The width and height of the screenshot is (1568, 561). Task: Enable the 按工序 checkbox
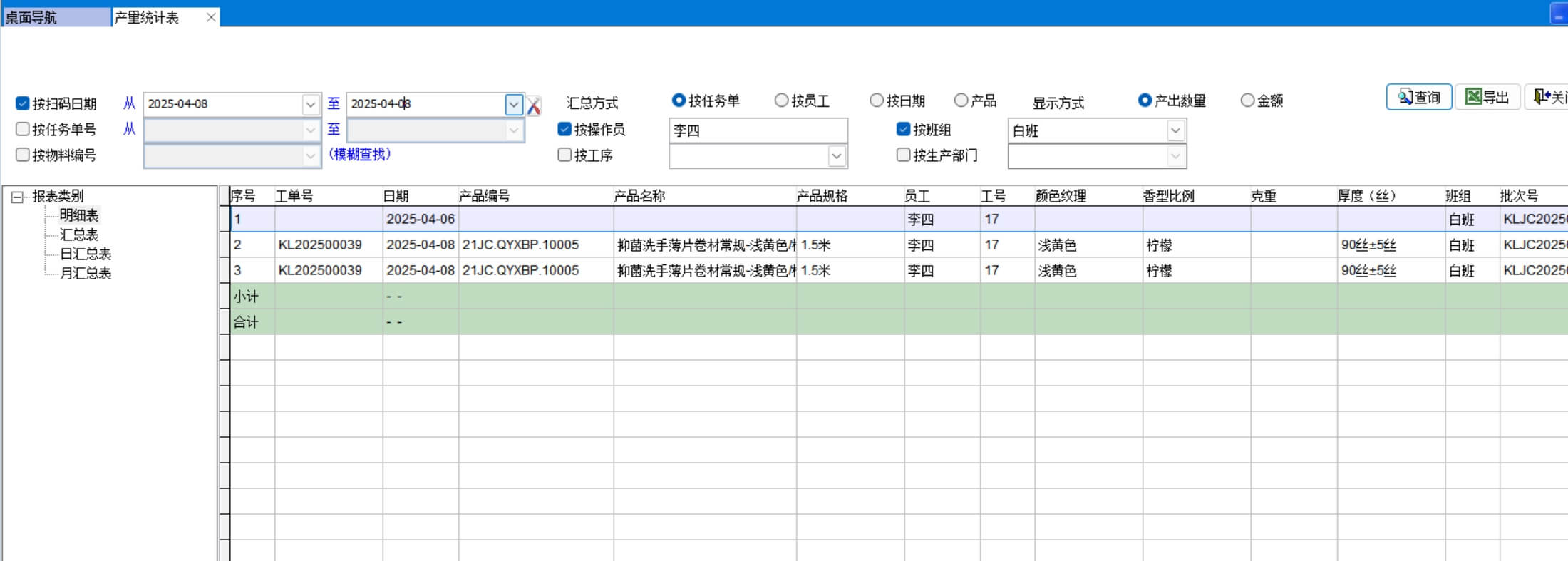(x=564, y=155)
